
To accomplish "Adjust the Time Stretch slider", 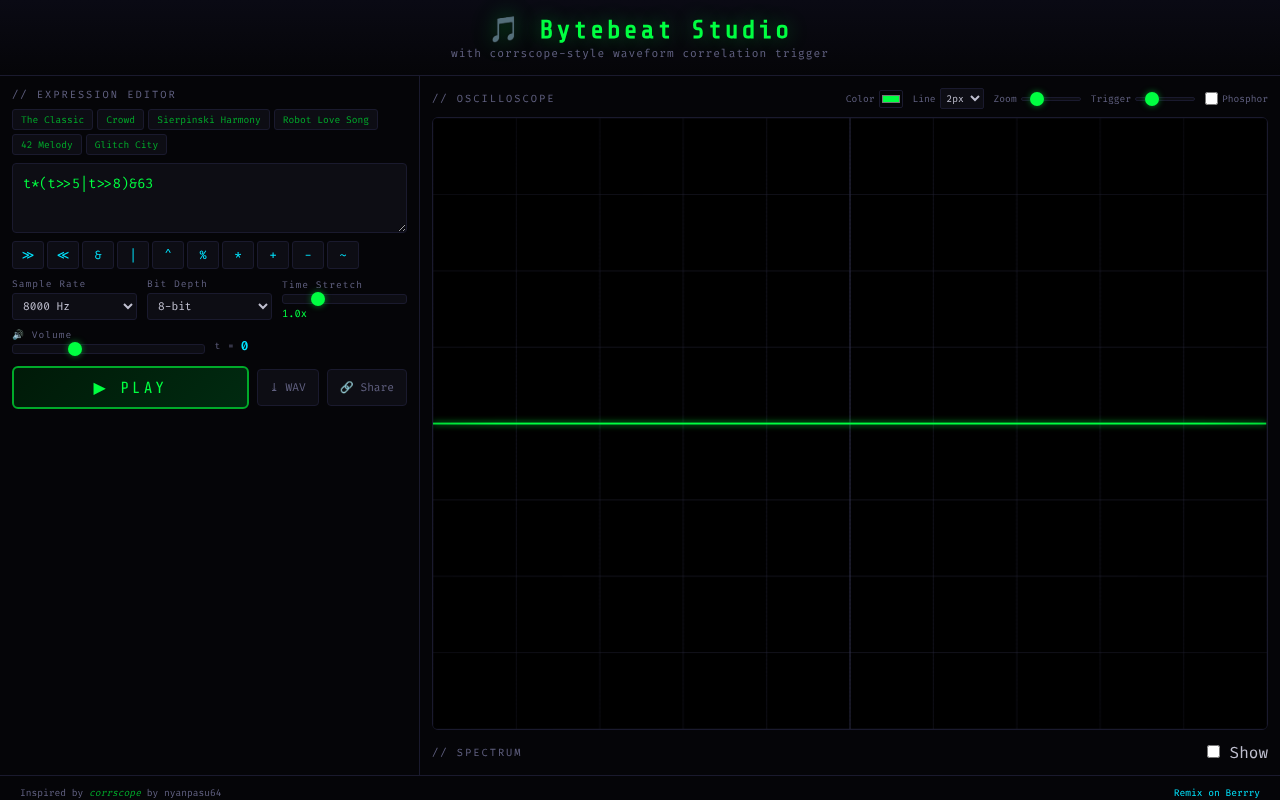I will click(x=344, y=299).
